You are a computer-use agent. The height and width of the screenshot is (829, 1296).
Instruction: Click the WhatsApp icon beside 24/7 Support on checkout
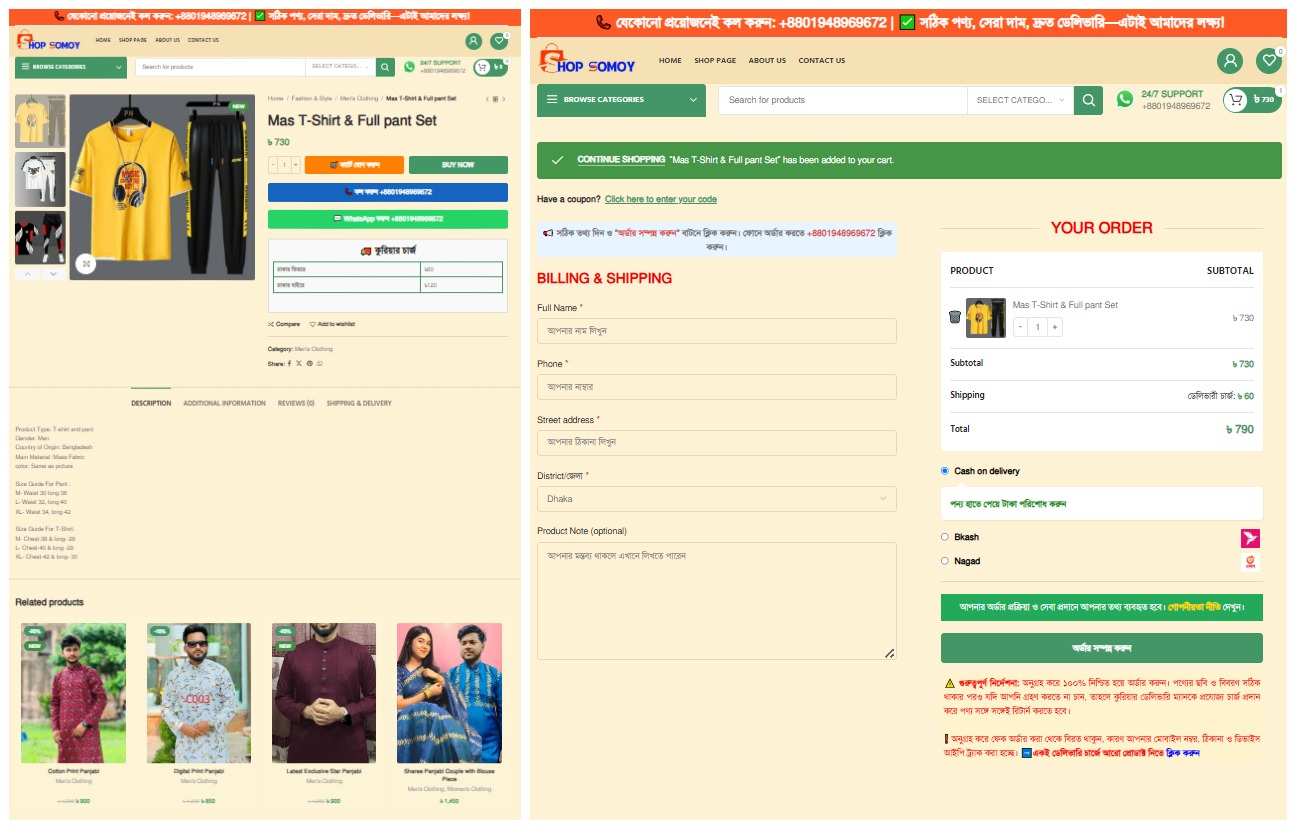point(1125,99)
